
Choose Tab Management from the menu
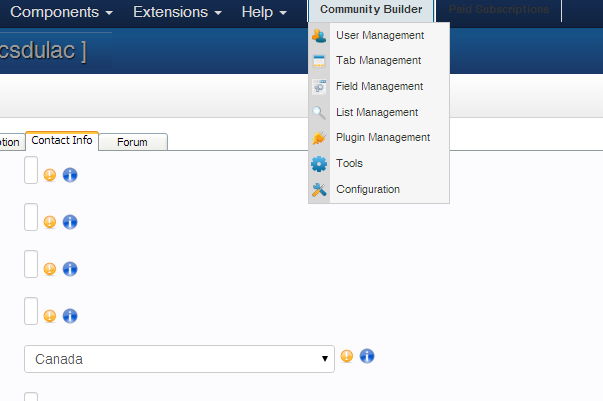[x=379, y=61]
